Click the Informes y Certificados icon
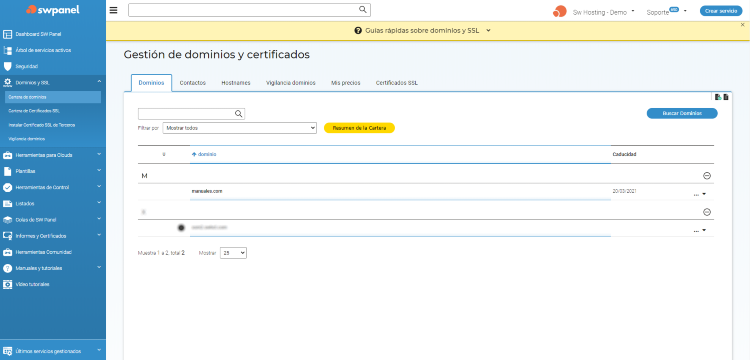 point(7,236)
